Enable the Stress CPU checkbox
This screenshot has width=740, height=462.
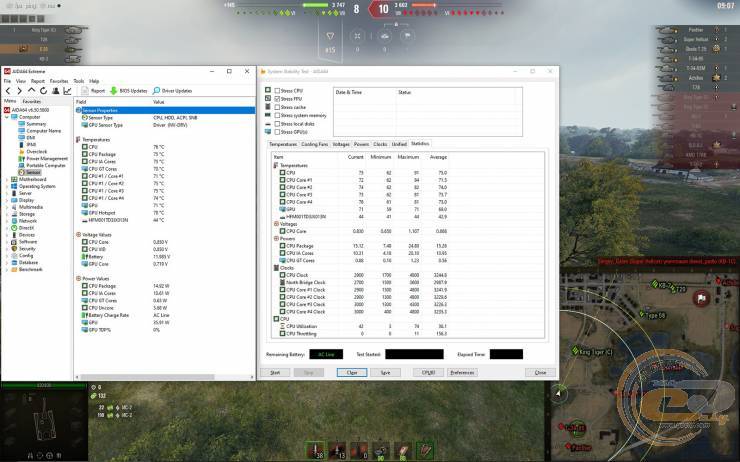[x=277, y=91]
